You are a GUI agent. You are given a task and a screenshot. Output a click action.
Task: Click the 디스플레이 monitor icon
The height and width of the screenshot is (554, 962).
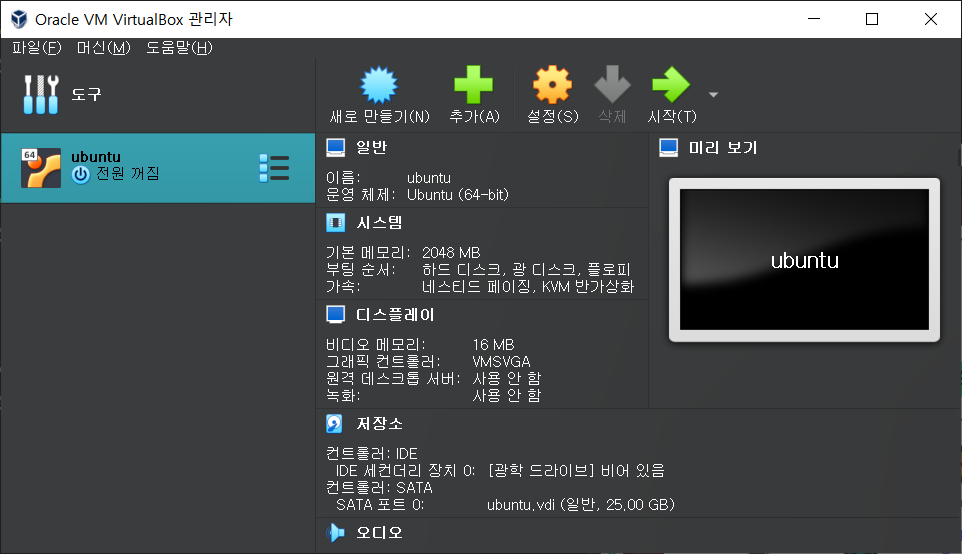pos(336,315)
